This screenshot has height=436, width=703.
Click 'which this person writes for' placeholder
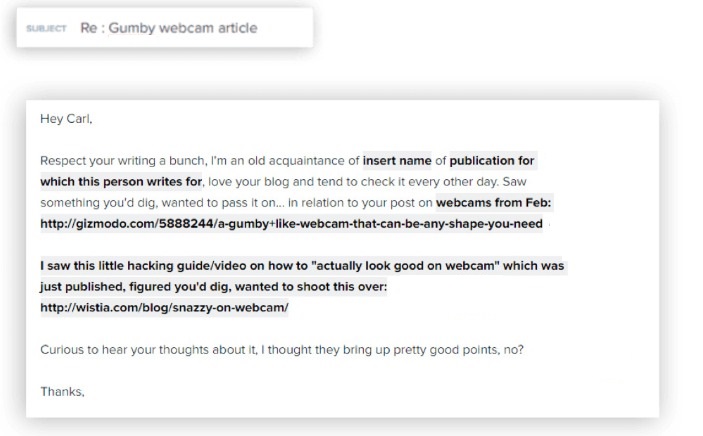pyautogui.click(x=121, y=182)
